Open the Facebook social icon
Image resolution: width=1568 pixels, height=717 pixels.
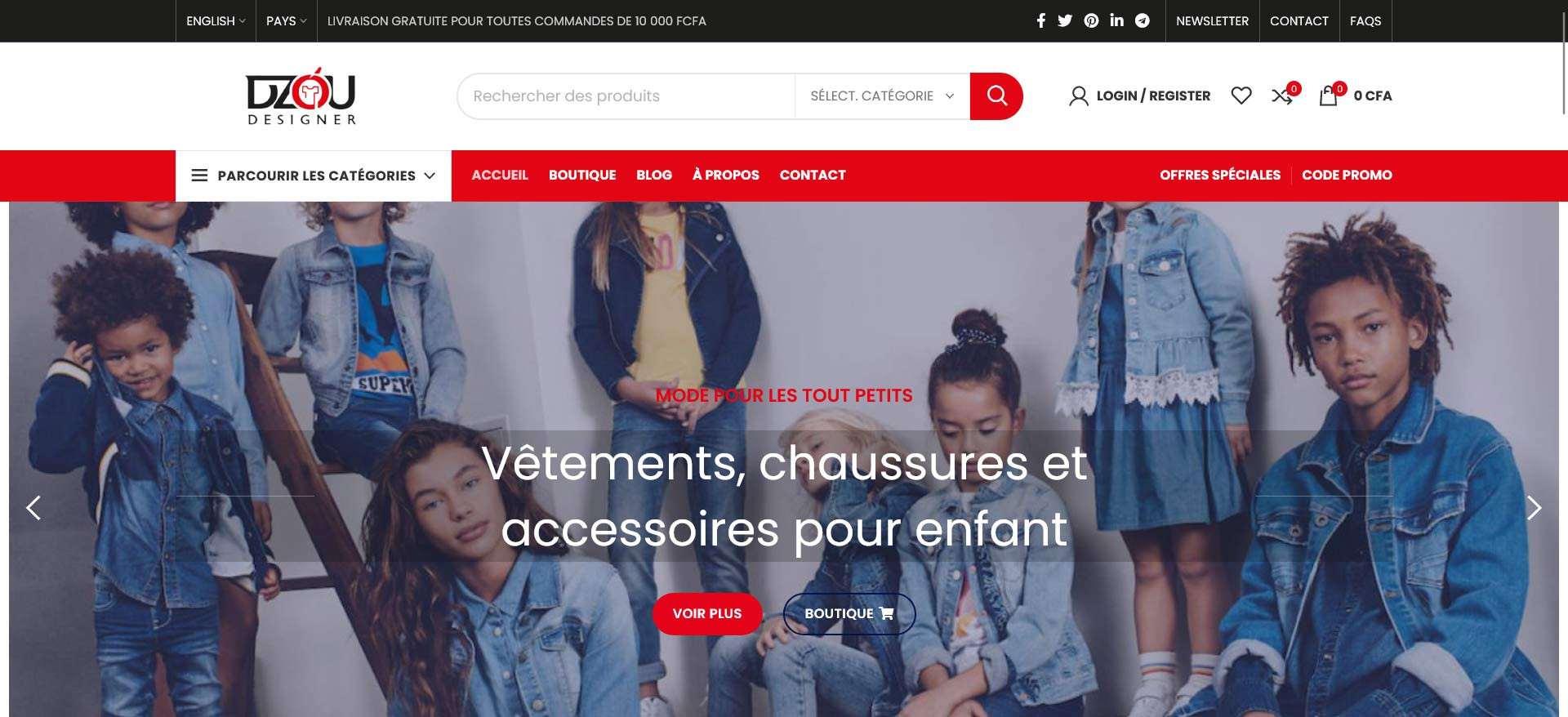[x=1040, y=20]
